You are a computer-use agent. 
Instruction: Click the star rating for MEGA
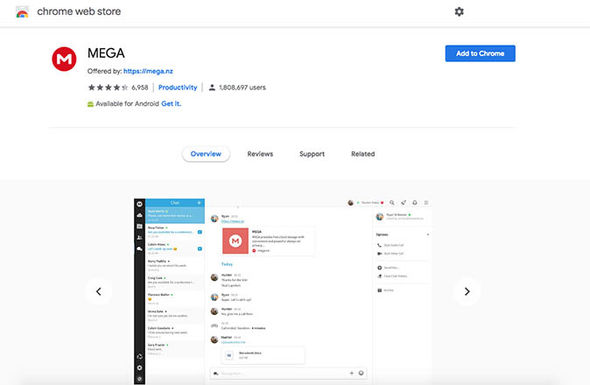pos(108,88)
